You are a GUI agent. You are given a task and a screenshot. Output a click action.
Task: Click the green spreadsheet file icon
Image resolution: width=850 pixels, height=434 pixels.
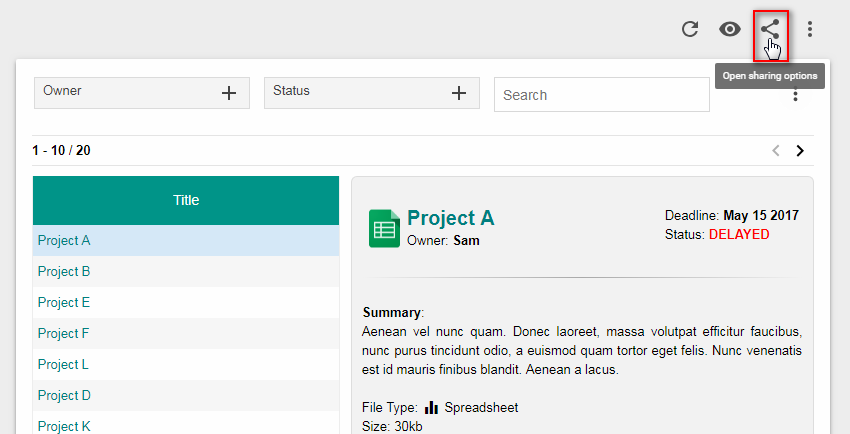pyautogui.click(x=384, y=229)
